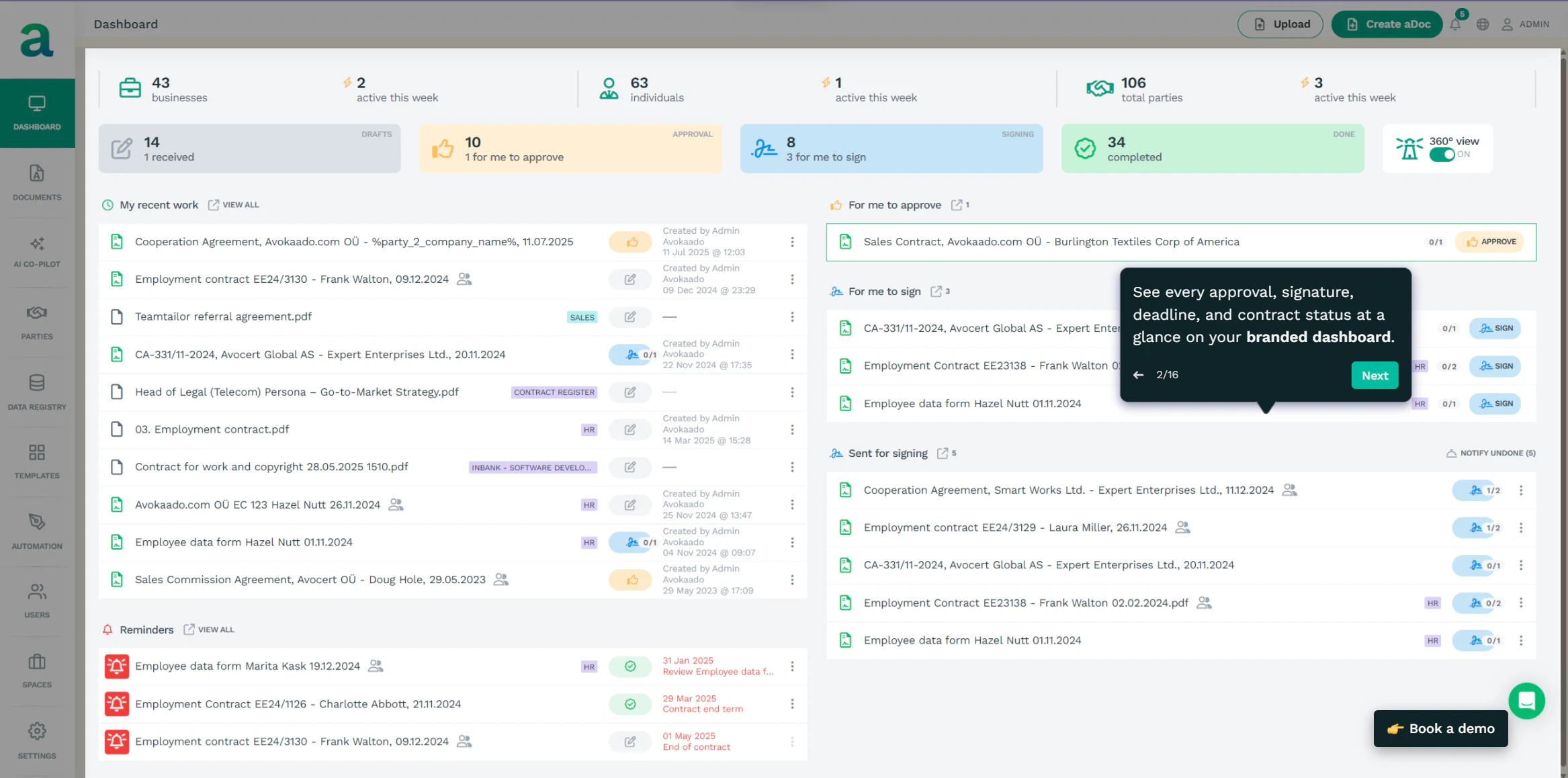Click Next in the onboarding tooltip
This screenshot has width=1568, height=778.
click(x=1375, y=375)
